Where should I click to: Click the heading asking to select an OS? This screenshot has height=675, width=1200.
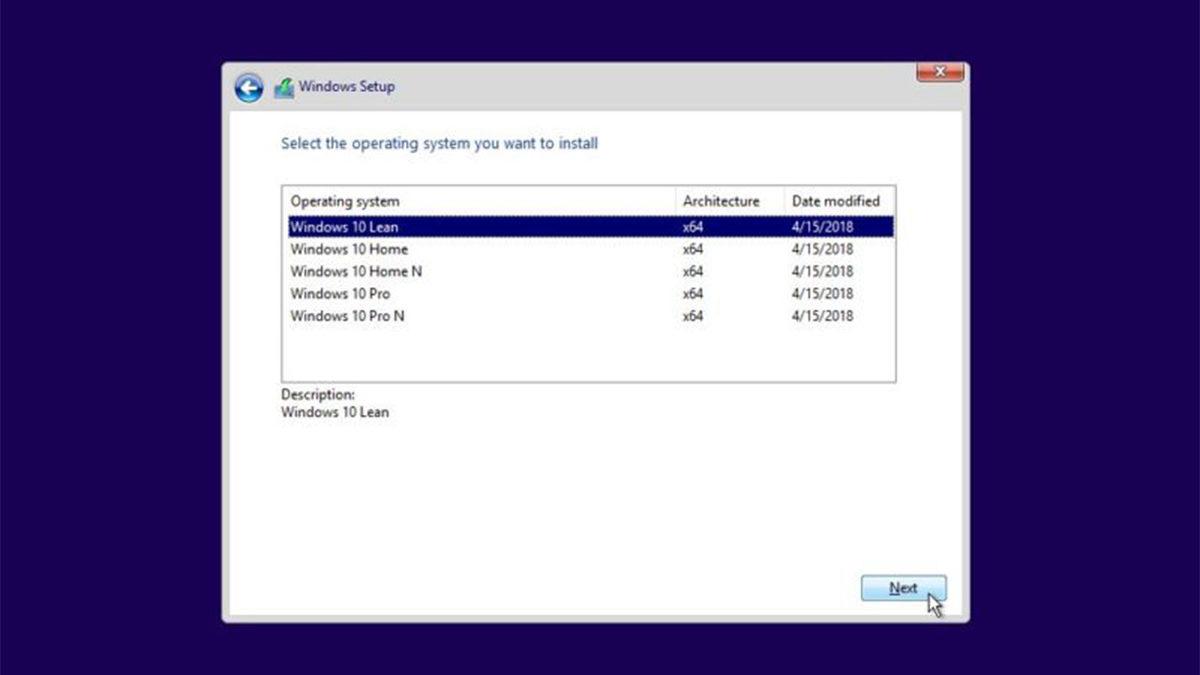click(440, 143)
